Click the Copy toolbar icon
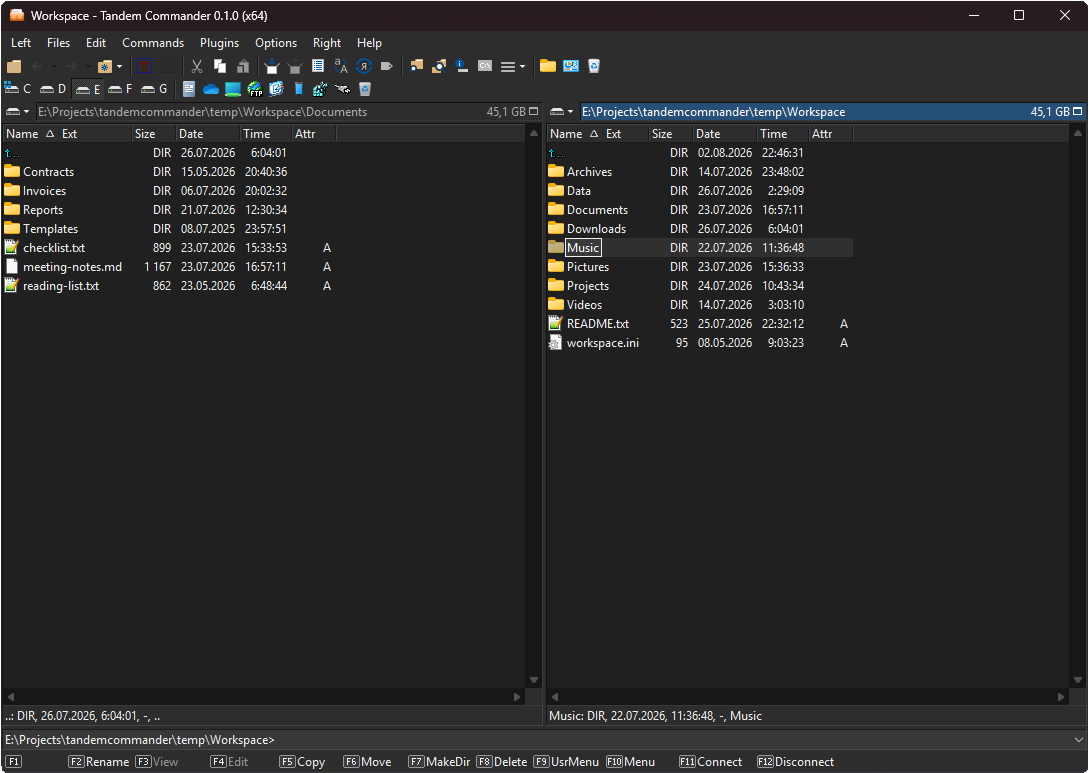This screenshot has height=773, width=1089. [x=220, y=66]
